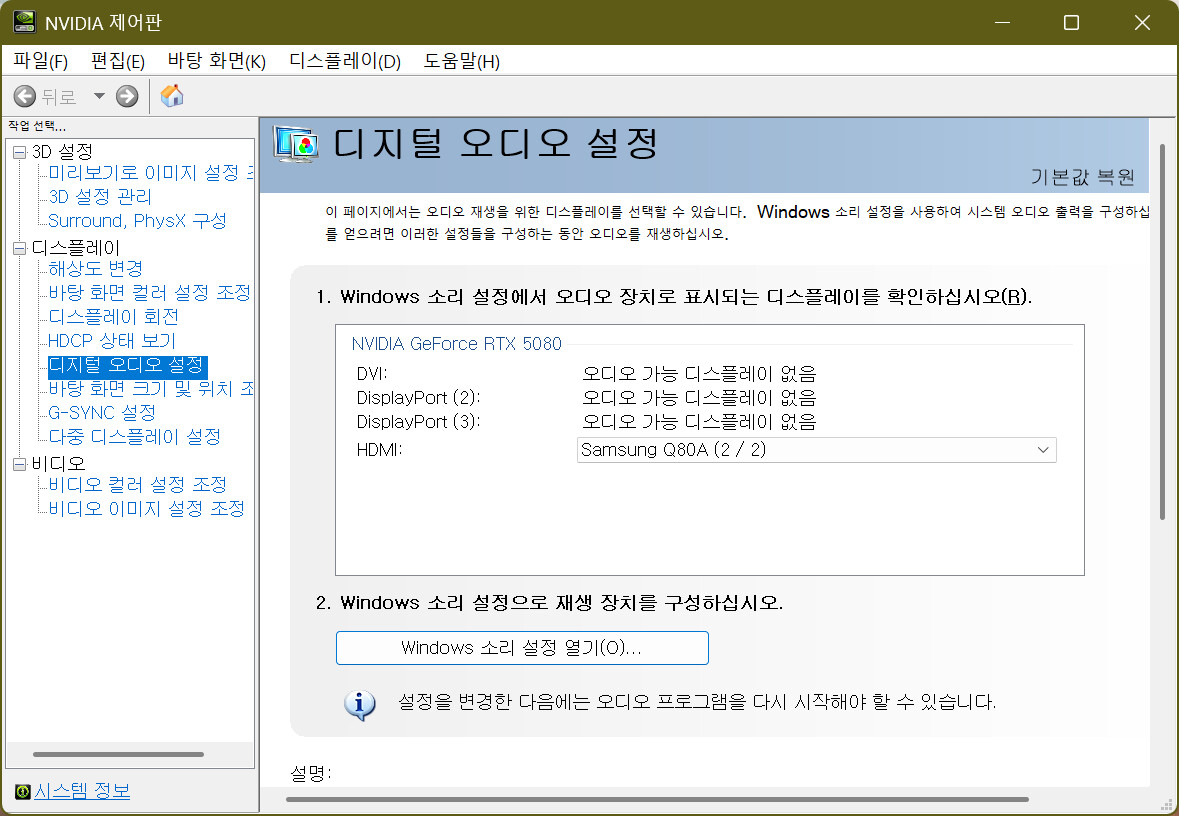Click the 비디오 category label
The width and height of the screenshot is (1179, 816).
pos(58,464)
